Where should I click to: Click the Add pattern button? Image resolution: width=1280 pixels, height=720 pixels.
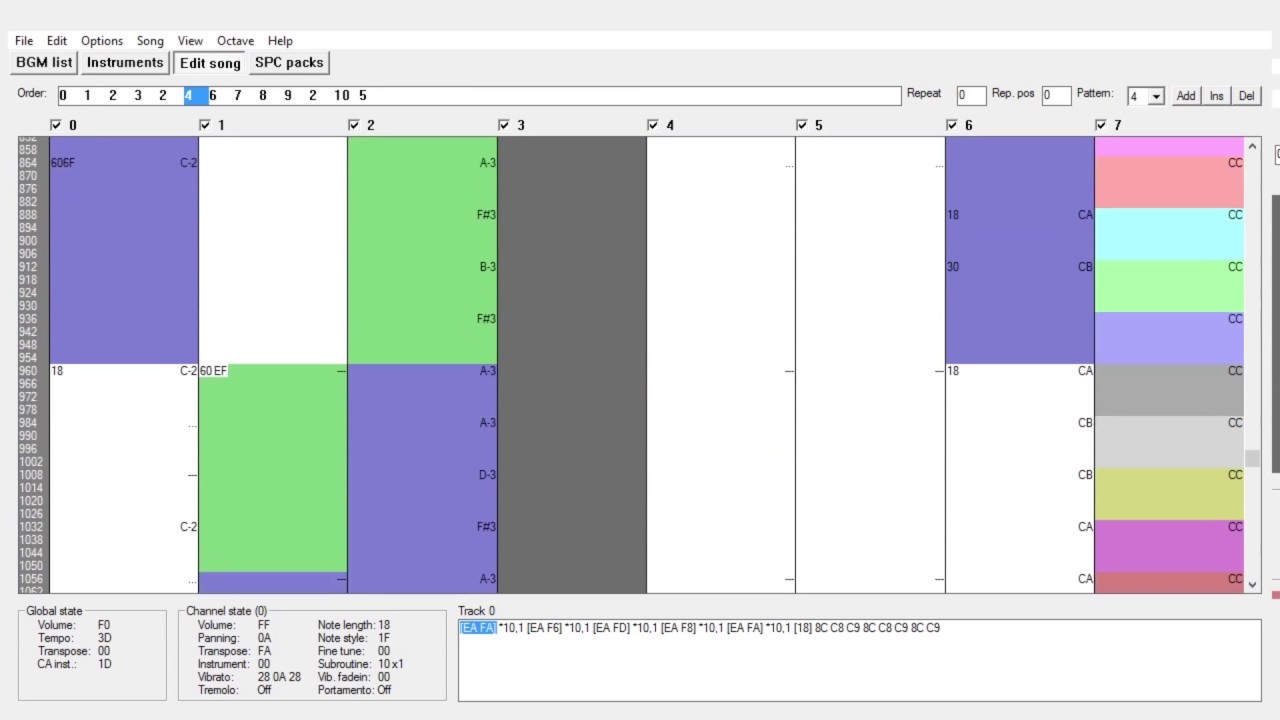point(1185,96)
